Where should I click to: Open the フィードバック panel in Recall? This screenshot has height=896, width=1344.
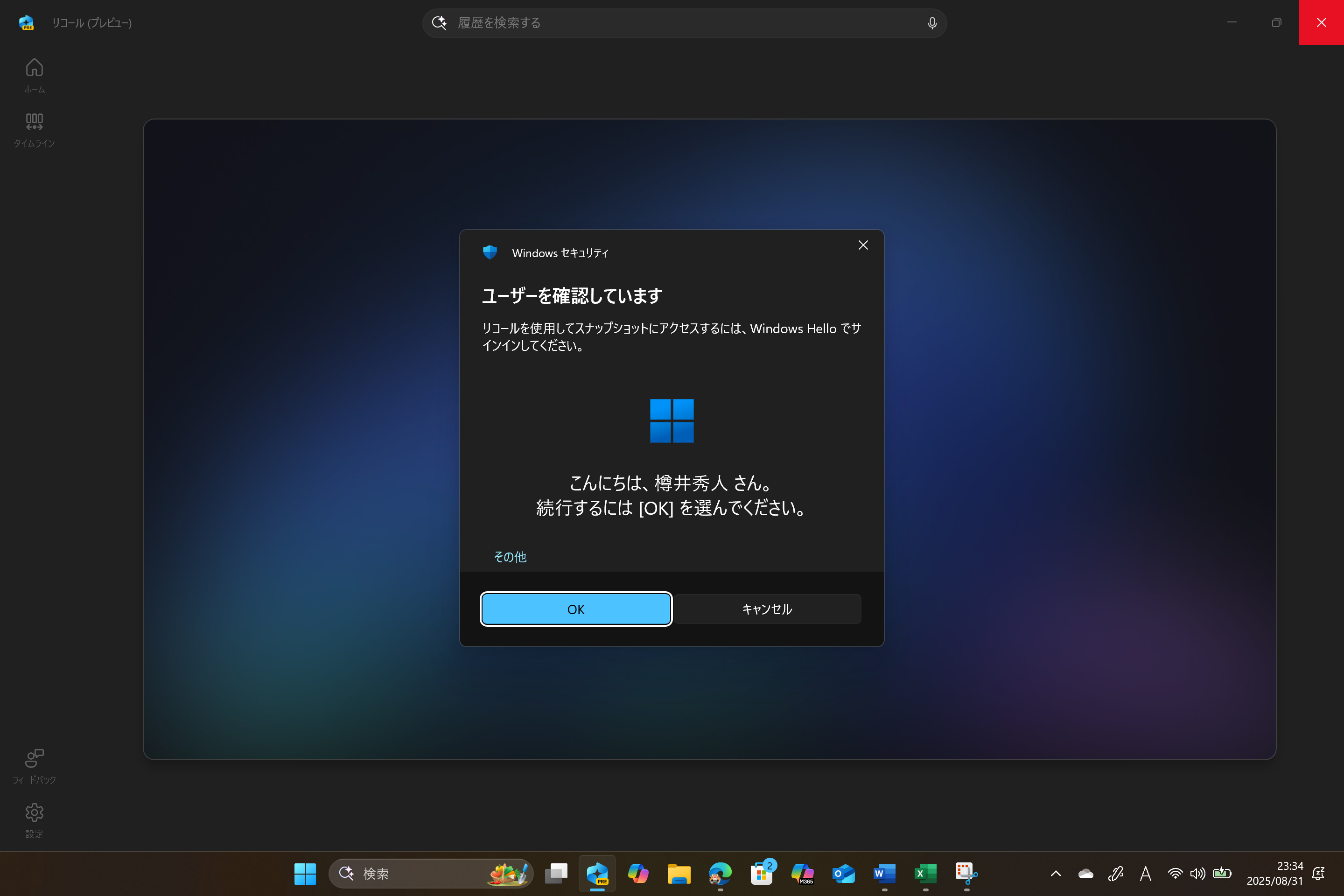coord(34,766)
